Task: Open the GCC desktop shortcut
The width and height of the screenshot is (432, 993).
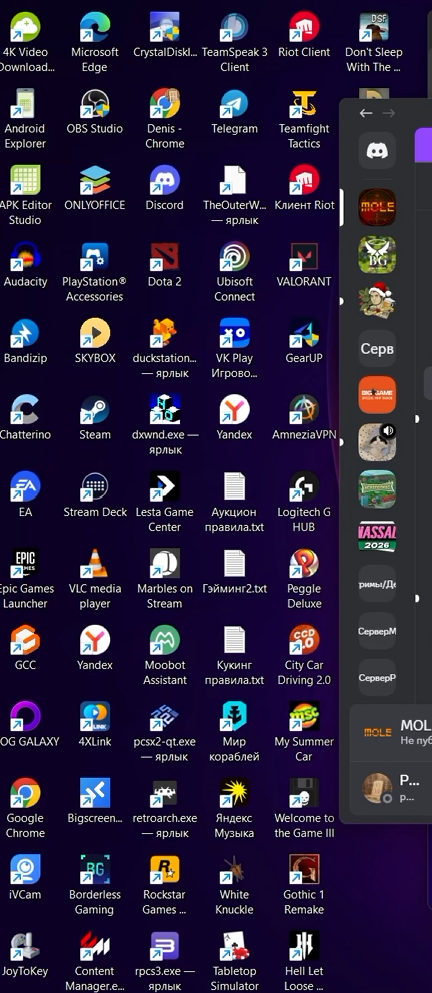Action: coord(25,641)
